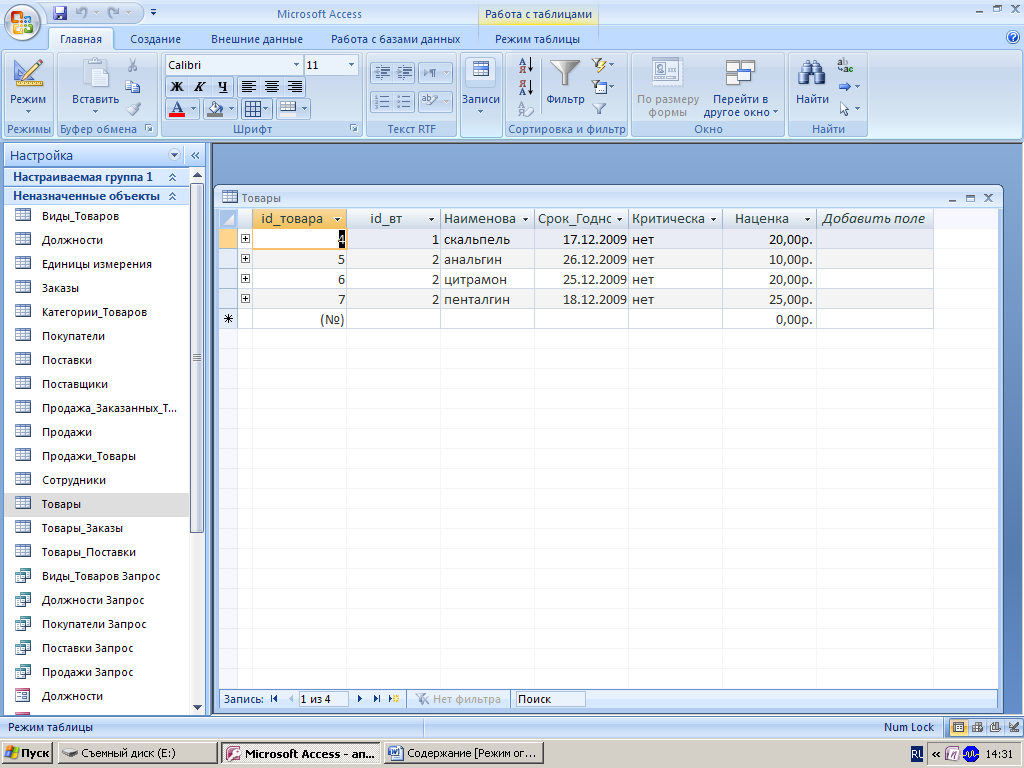Click the Записи records button
The height and width of the screenshot is (768, 1024).
click(x=481, y=88)
